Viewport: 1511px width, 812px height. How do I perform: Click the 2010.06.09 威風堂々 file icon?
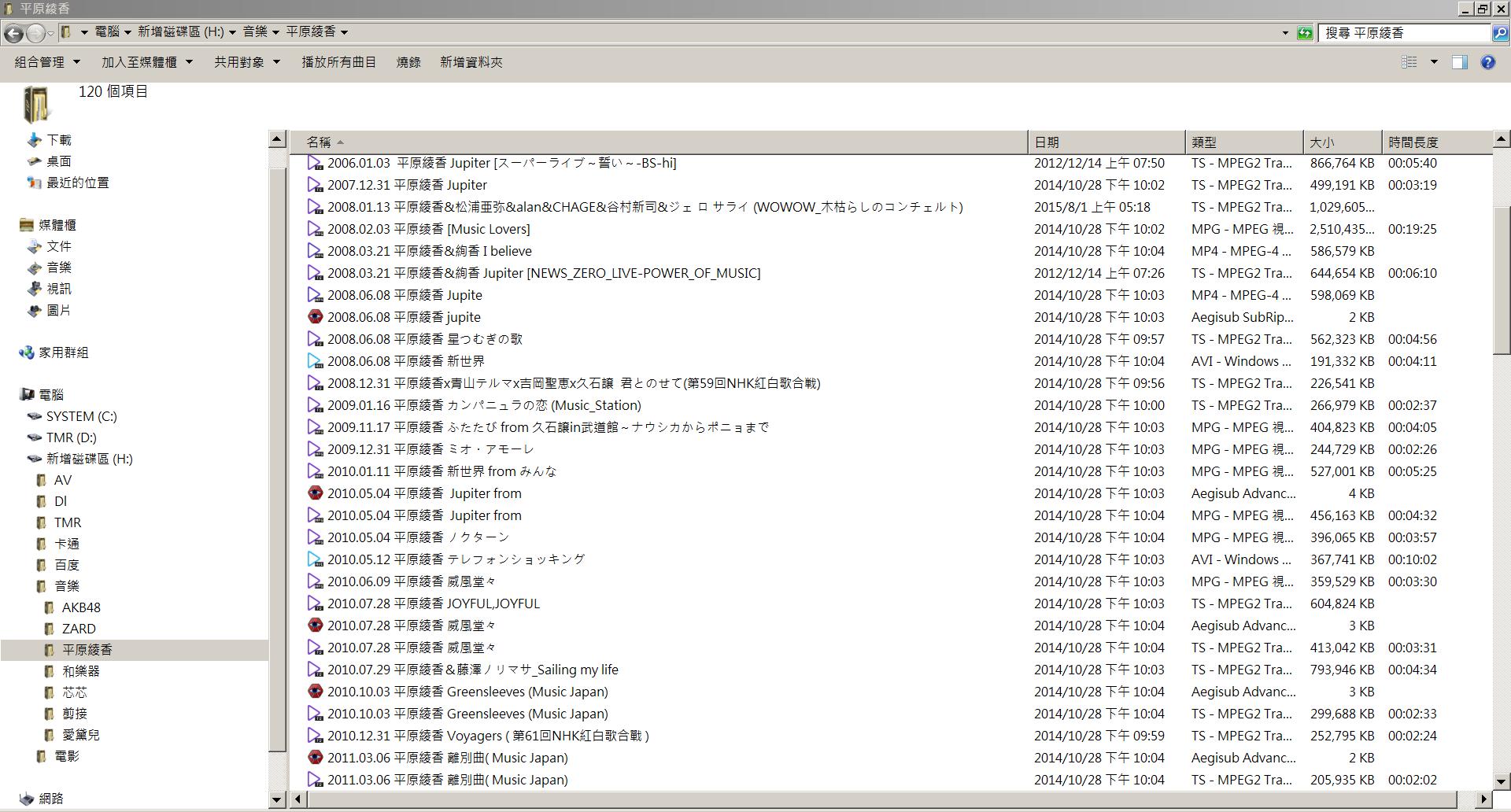click(315, 581)
